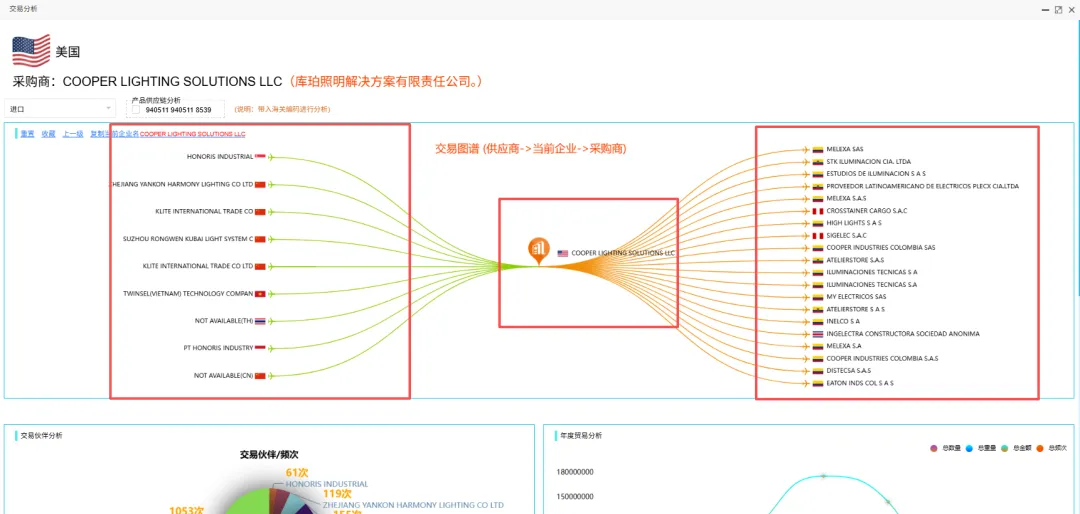Click the Colombia flag beside HIGH LIGHTS S A S

point(818,223)
